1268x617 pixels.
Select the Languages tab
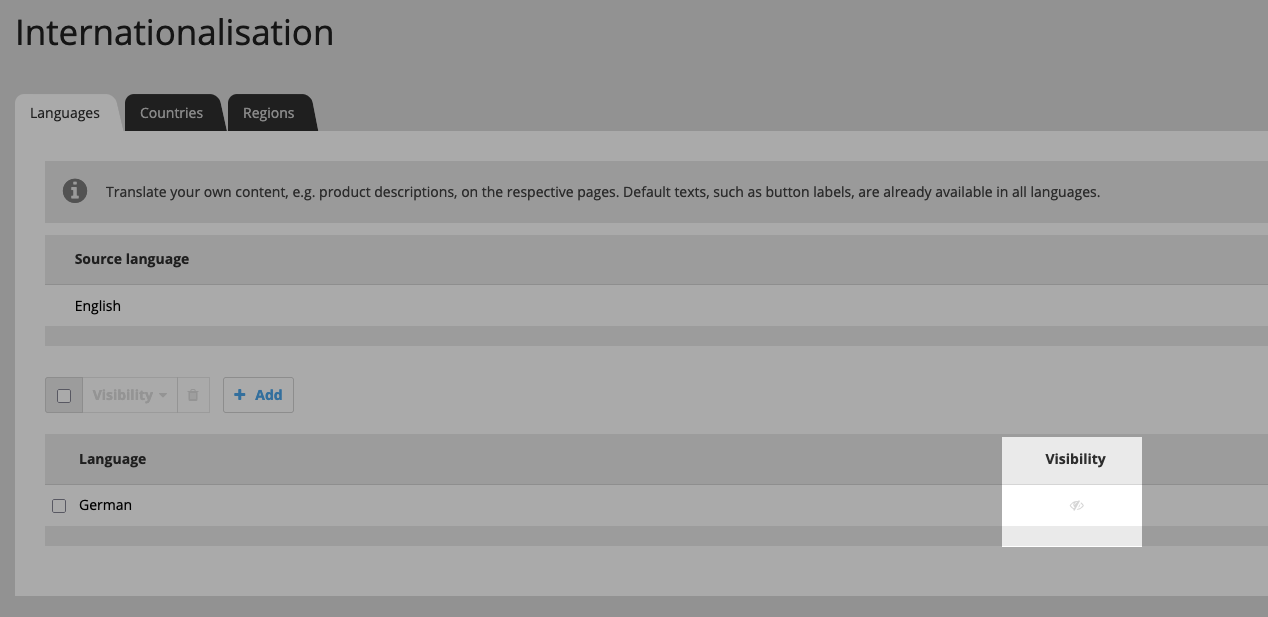(x=64, y=113)
